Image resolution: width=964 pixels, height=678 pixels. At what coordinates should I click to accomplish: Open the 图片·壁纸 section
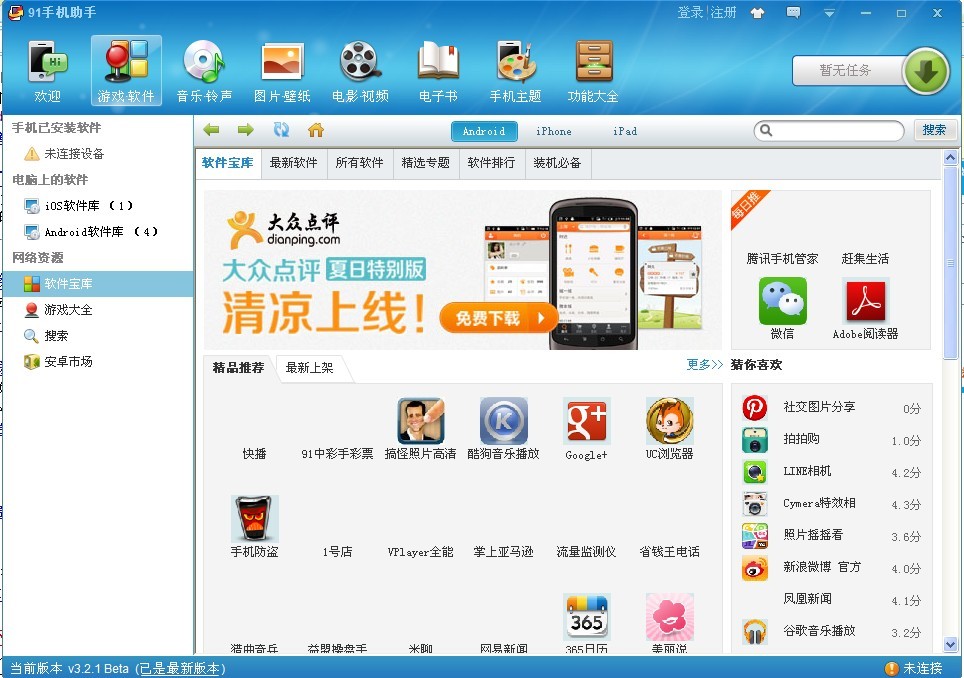[282, 71]
